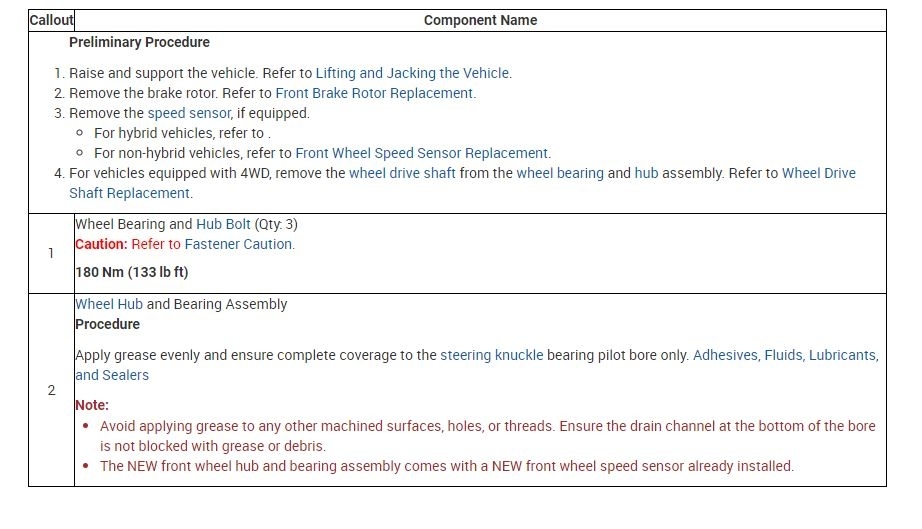Open the Fastener Caution link
This screenshot has height=529, width=922.
click(x=239, y=244)
